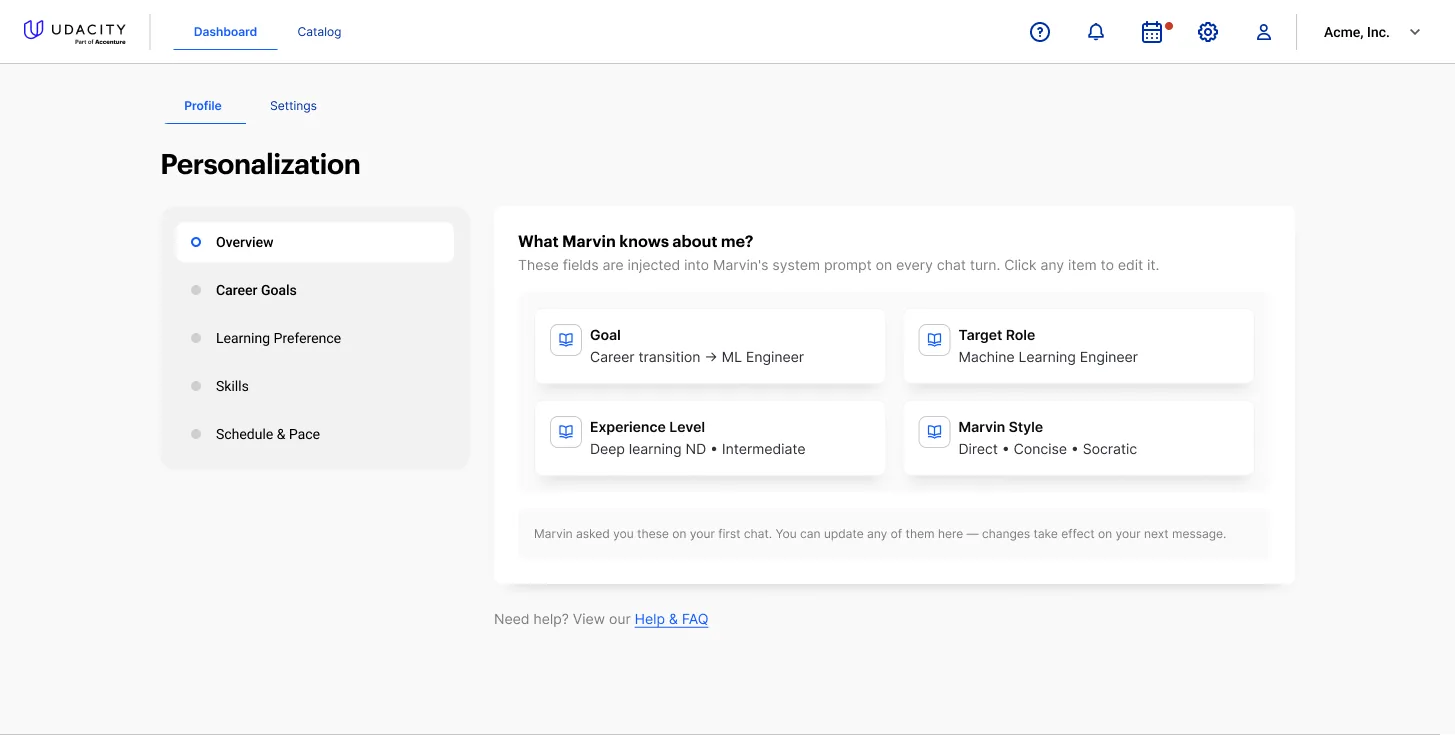Edit the Target Role card
1455x736 pixels.
[x=1079, y=346]
